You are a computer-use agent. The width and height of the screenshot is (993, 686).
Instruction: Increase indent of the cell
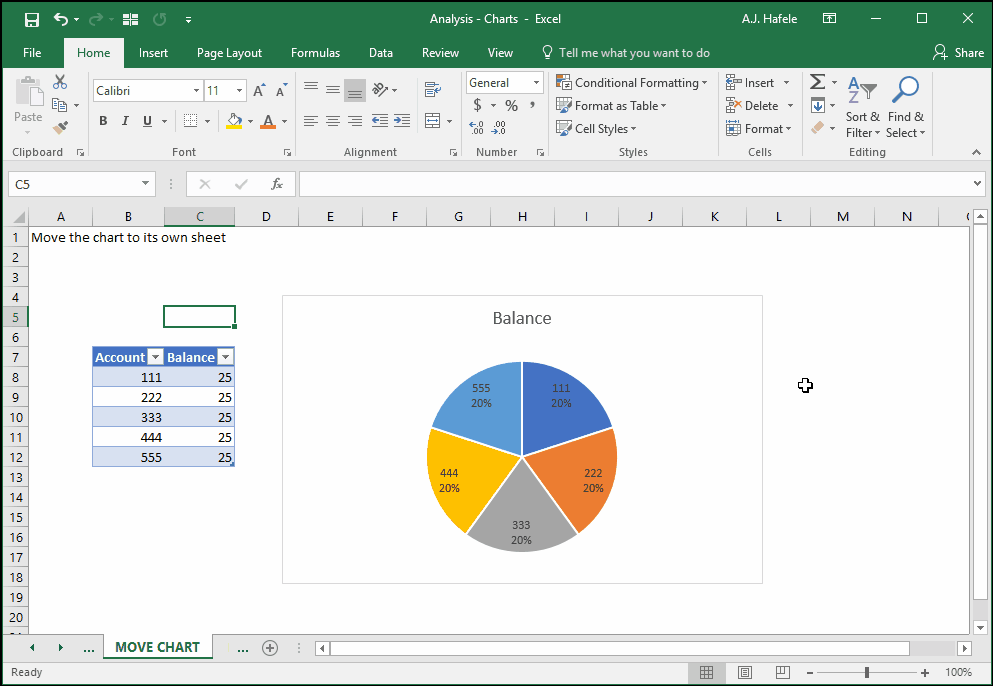(x=402, y=120)
